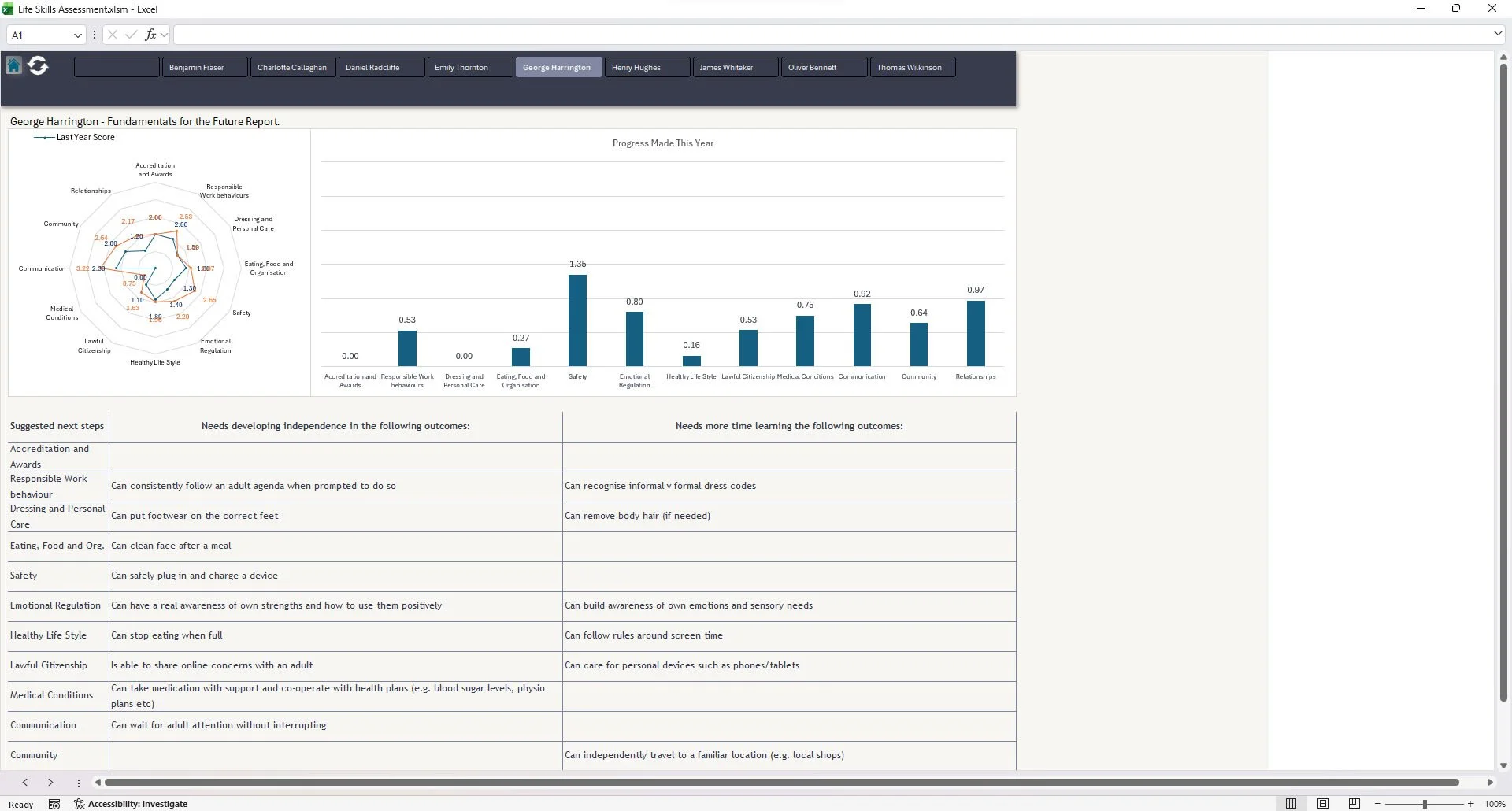
Task: Switch to Page Layout view
Action: [1323, 804]
